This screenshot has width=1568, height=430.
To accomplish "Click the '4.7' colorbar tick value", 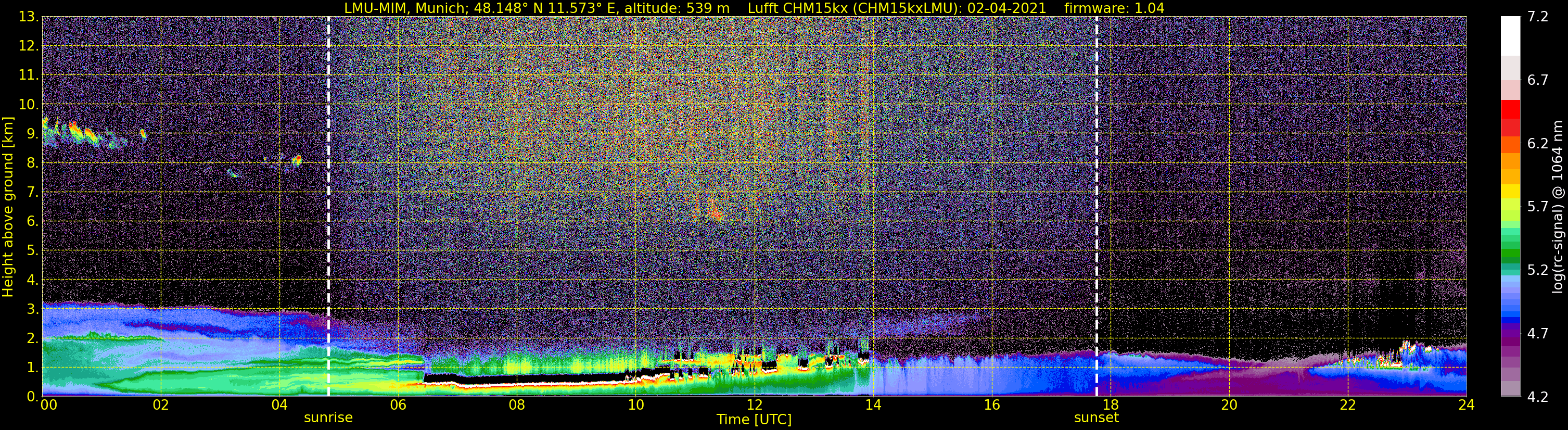I will [x=1538, y=333].
